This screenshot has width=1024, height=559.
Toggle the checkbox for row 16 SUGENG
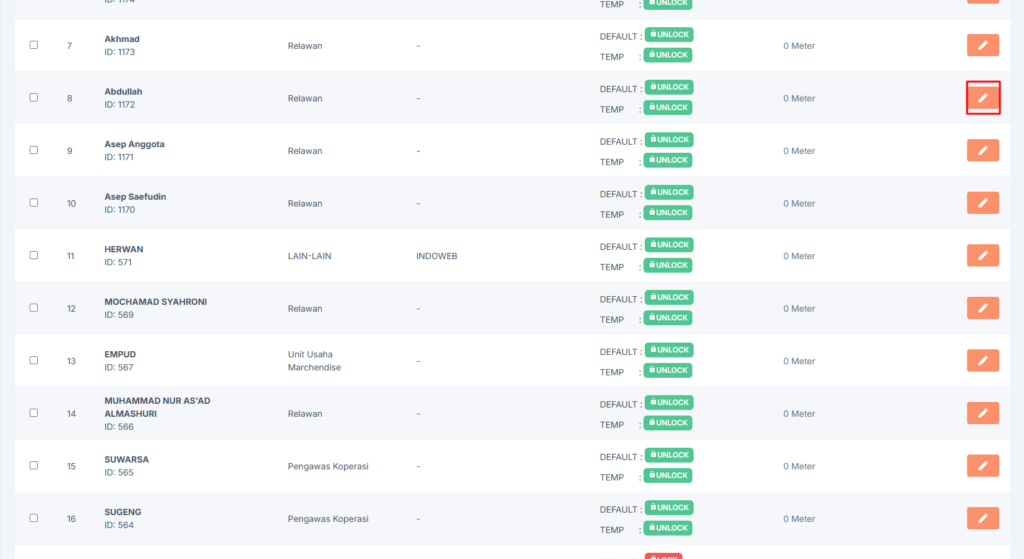pos(34,517)
